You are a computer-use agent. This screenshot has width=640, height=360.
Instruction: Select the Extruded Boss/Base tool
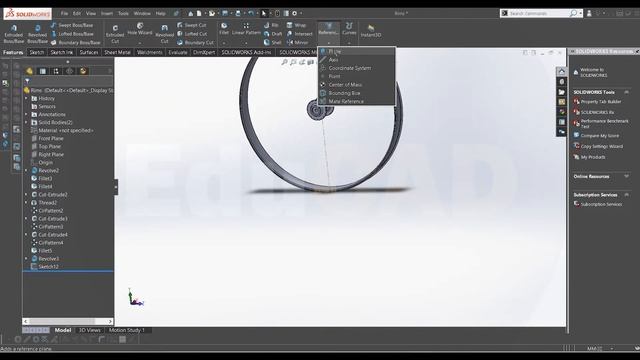pos(13,34)
